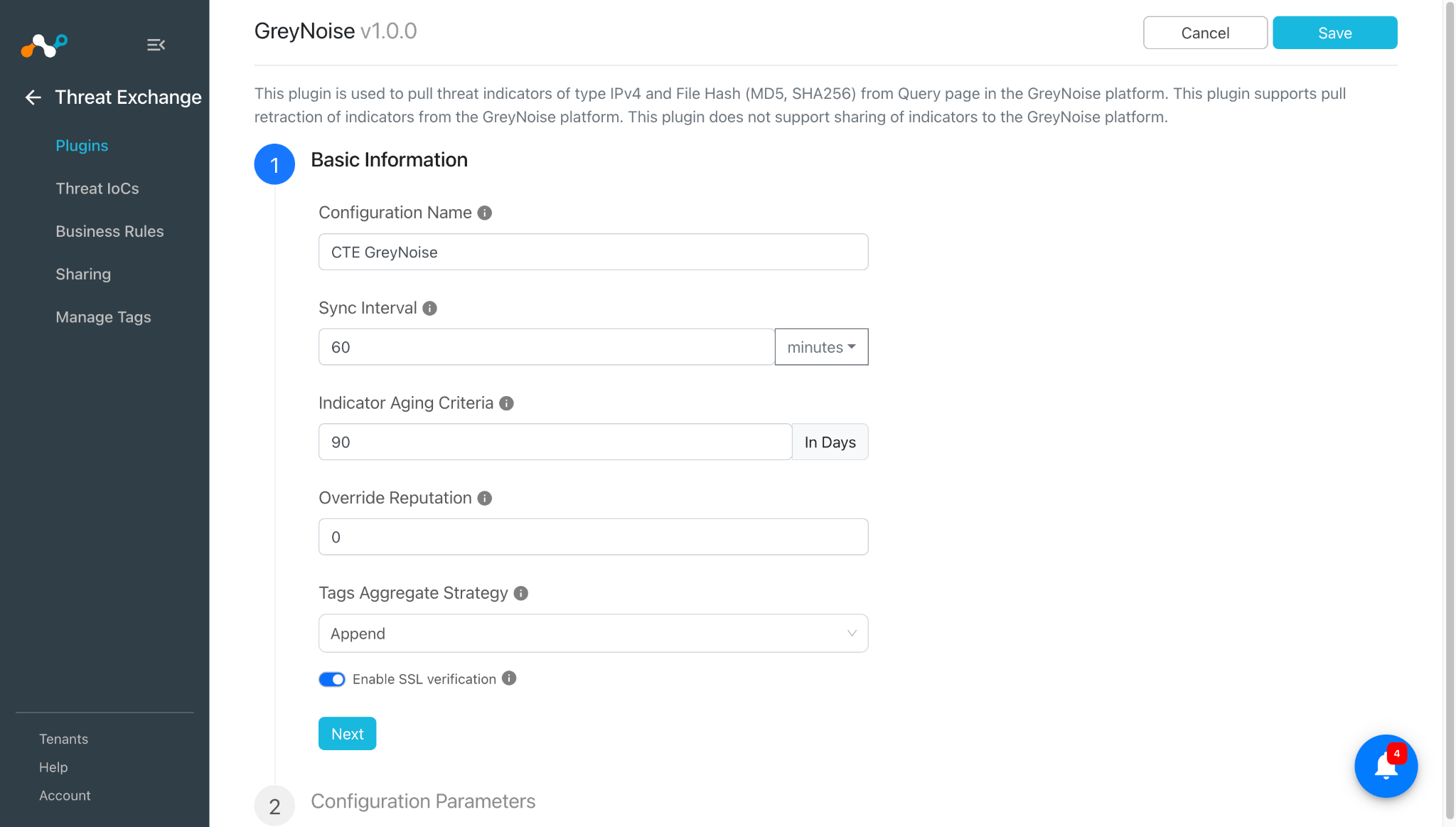Click Configuration Name info icon

(x=485, y=213)
